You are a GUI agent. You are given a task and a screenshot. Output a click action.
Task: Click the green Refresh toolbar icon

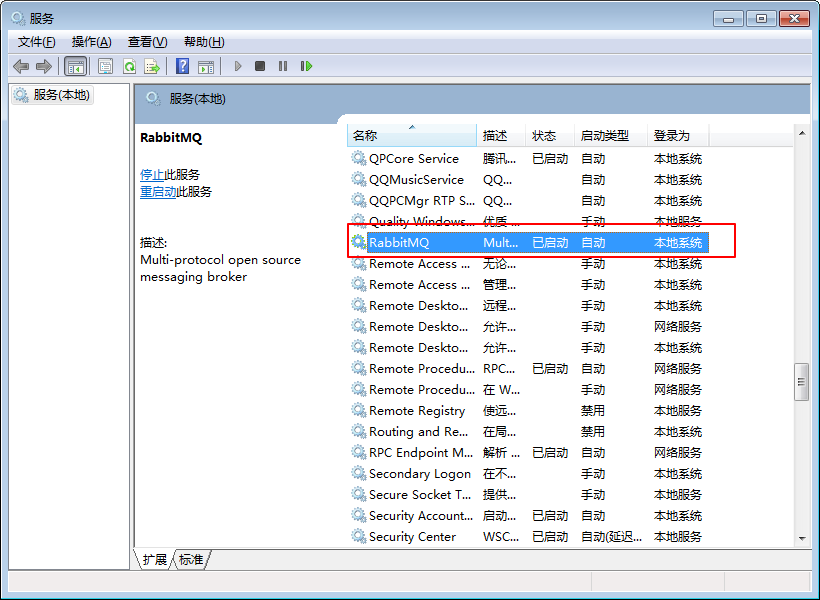point(129,66)
